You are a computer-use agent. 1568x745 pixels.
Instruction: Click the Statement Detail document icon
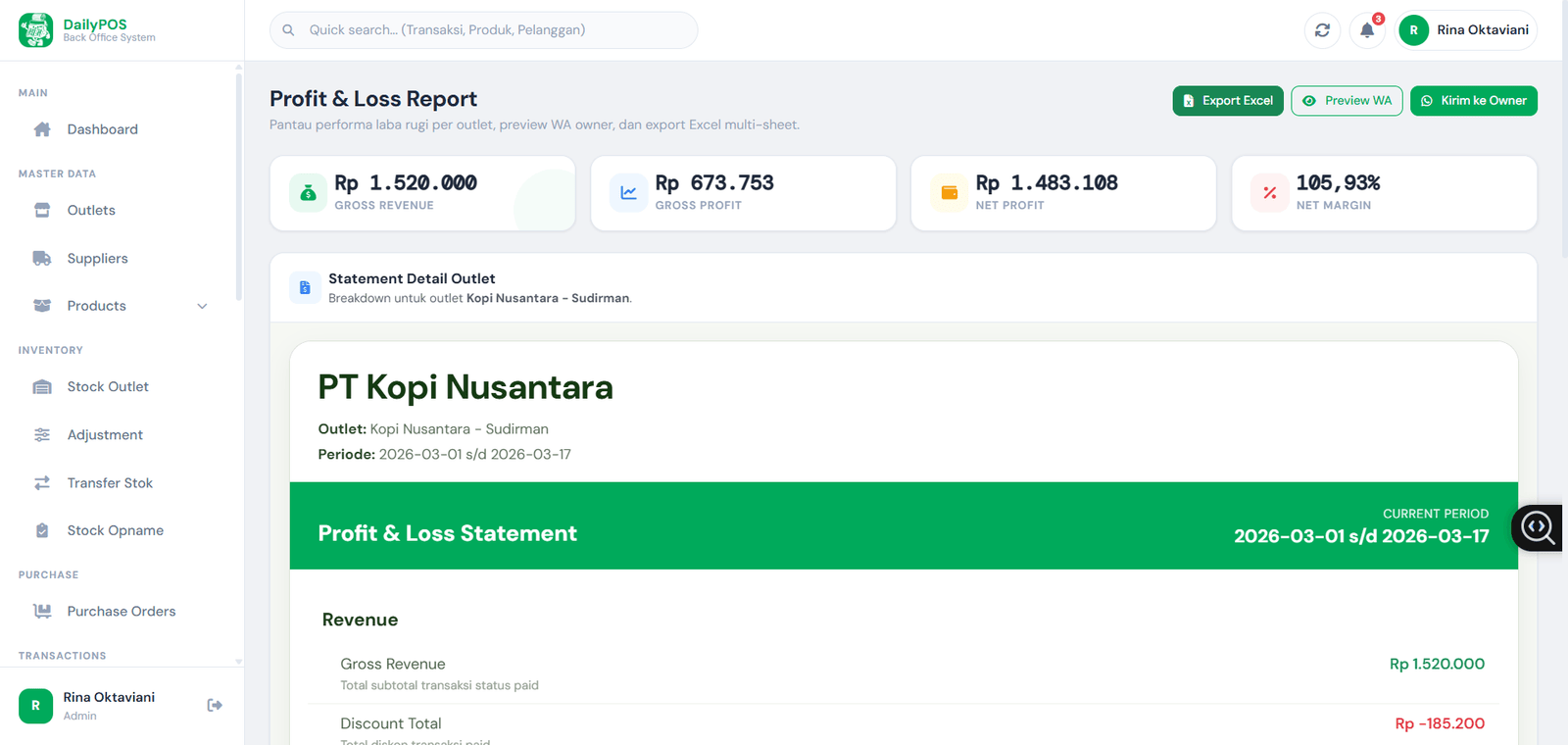click(305, 288)
